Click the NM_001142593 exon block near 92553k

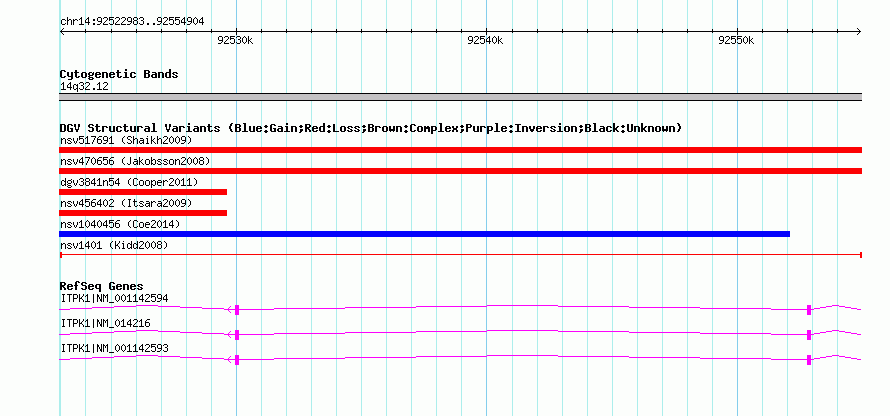pyautogui.click(x=809, y=360)
